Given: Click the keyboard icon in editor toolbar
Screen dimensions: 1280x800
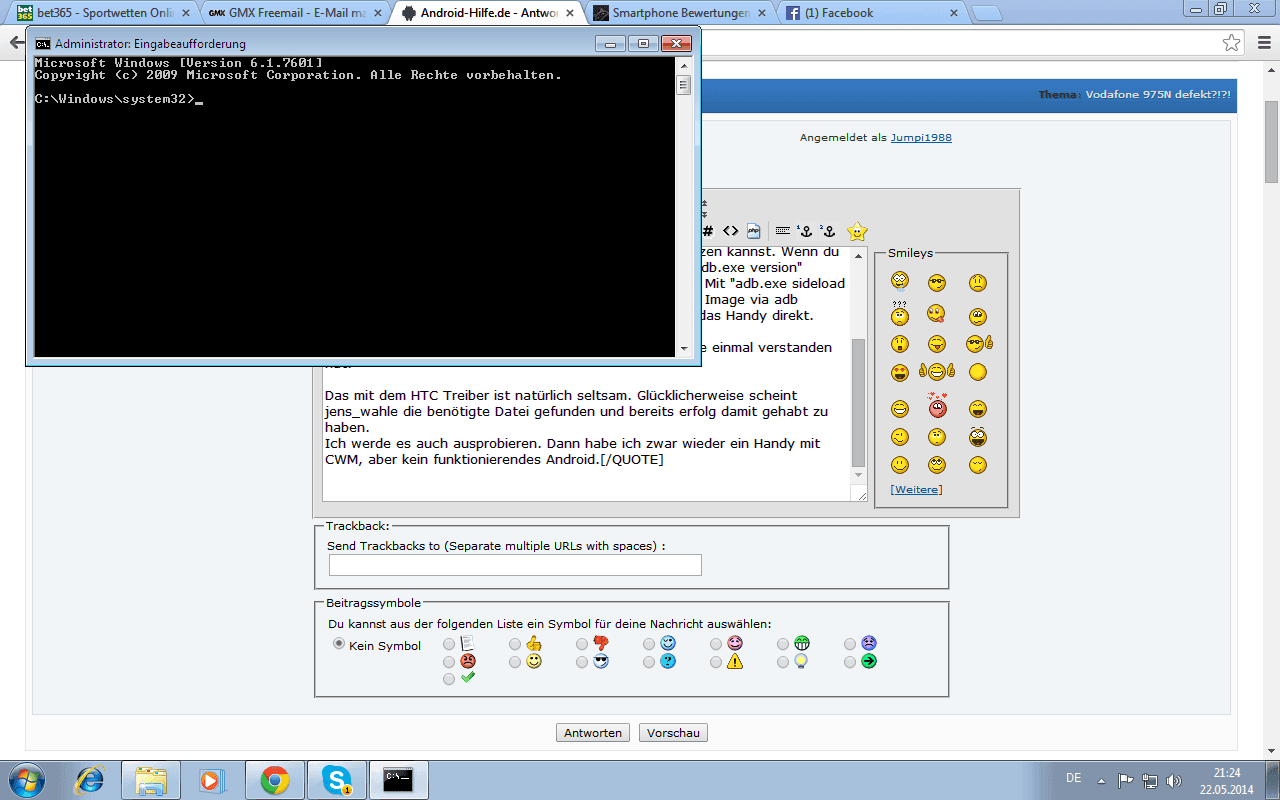Looking at the screenshot, I should (782, 231).
